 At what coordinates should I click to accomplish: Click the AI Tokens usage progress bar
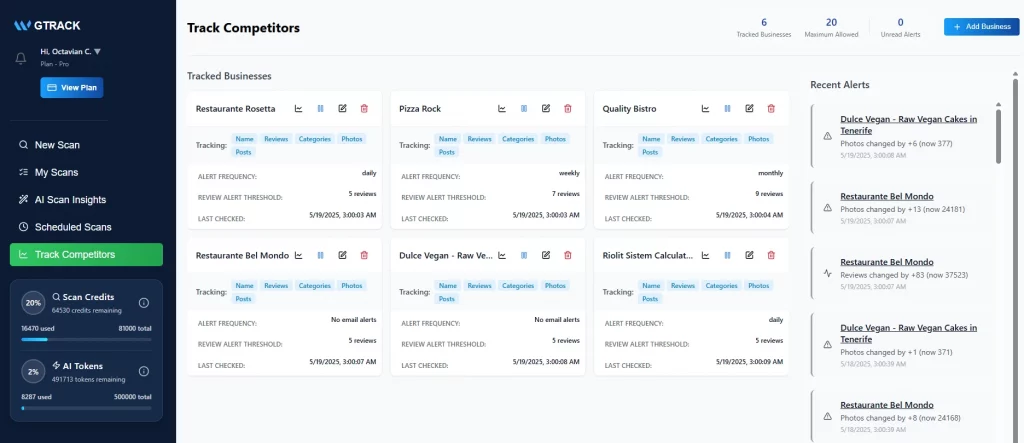click(x=86, y=408)
